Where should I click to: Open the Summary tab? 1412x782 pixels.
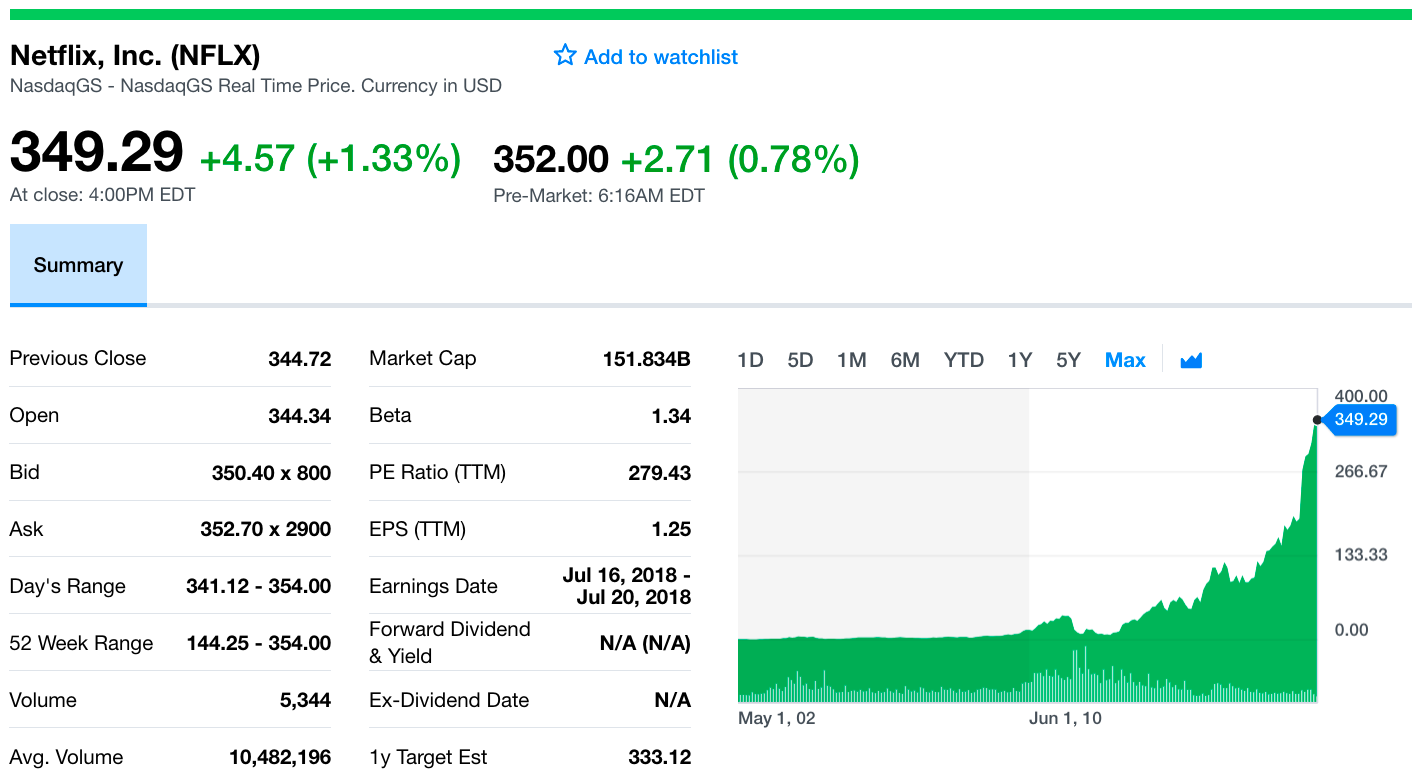[x=78, y=265]
